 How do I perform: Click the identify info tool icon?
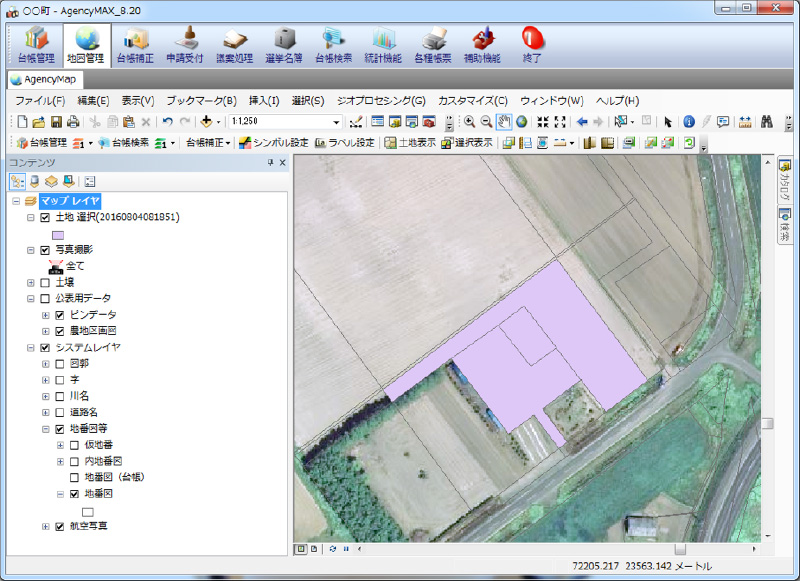click(x=688, y=121)
